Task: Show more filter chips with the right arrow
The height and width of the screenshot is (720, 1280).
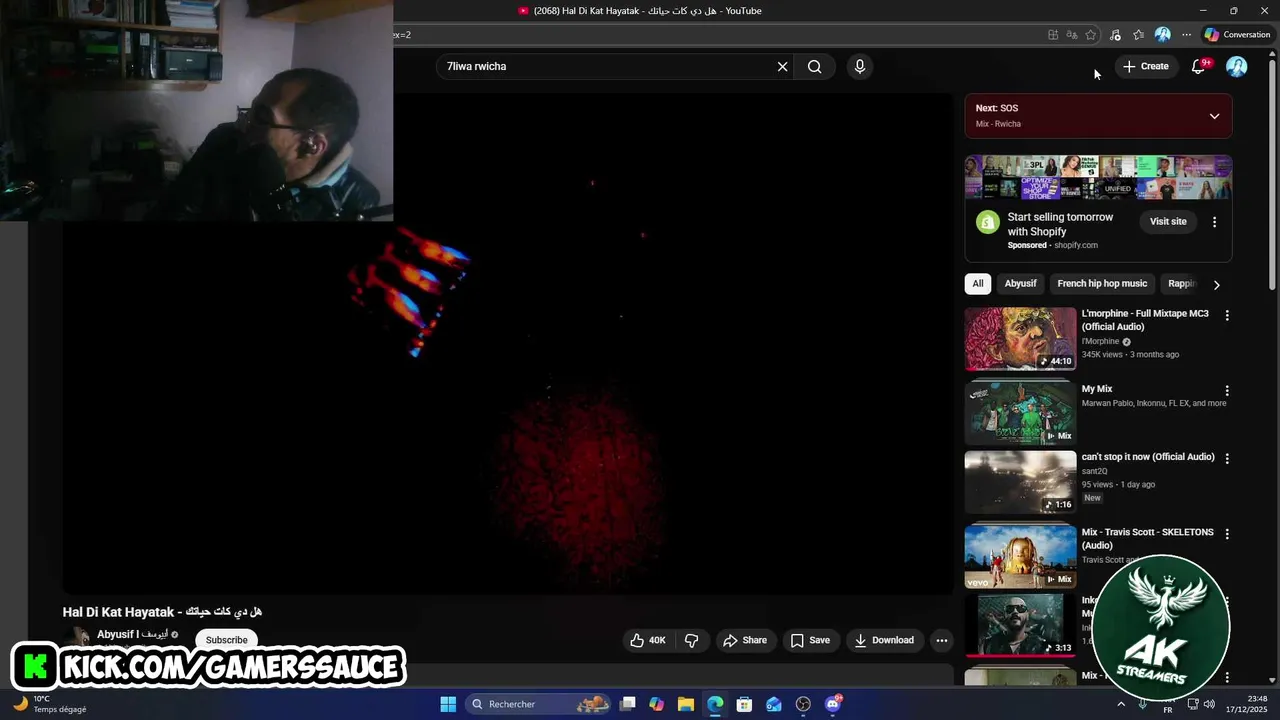Action: point(1216,285)
